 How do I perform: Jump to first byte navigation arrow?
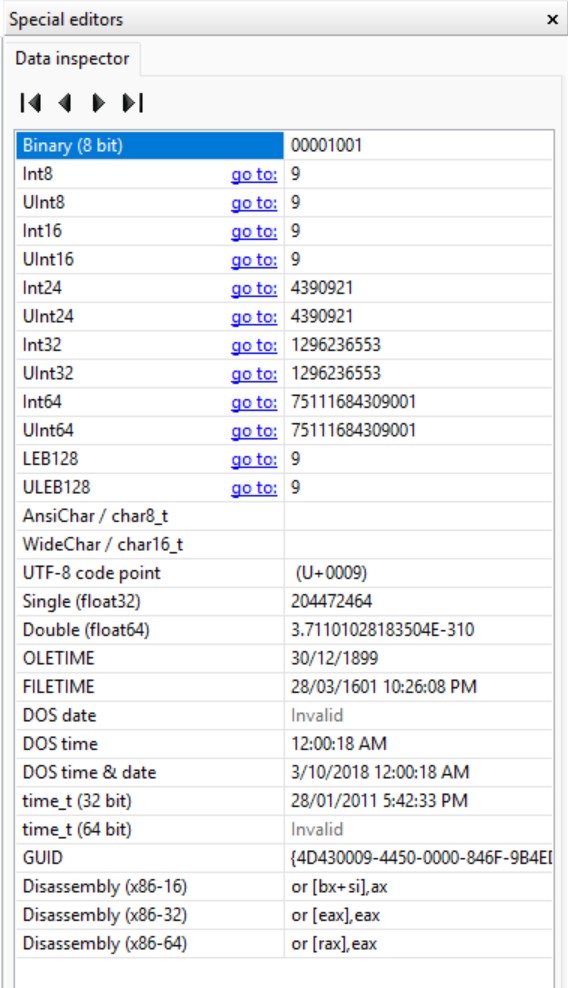pos(31,103)
